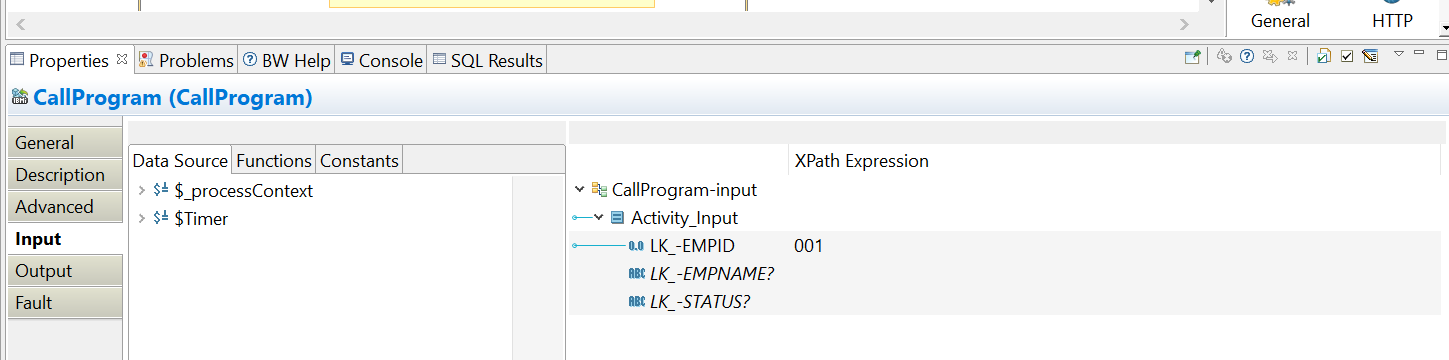Expand the $_processContext node

pos(140,191)
